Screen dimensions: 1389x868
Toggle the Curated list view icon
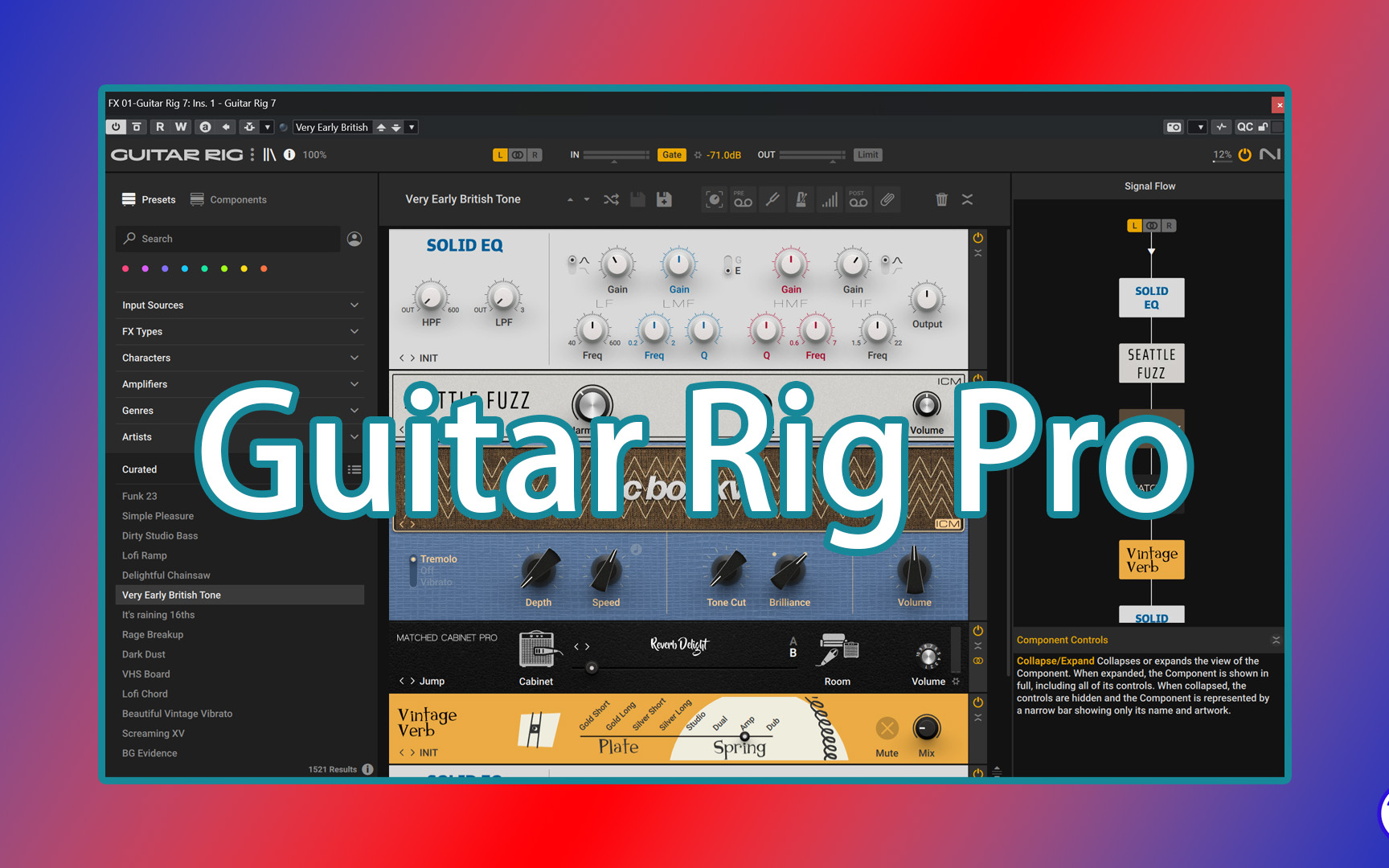tap(354, 469)
